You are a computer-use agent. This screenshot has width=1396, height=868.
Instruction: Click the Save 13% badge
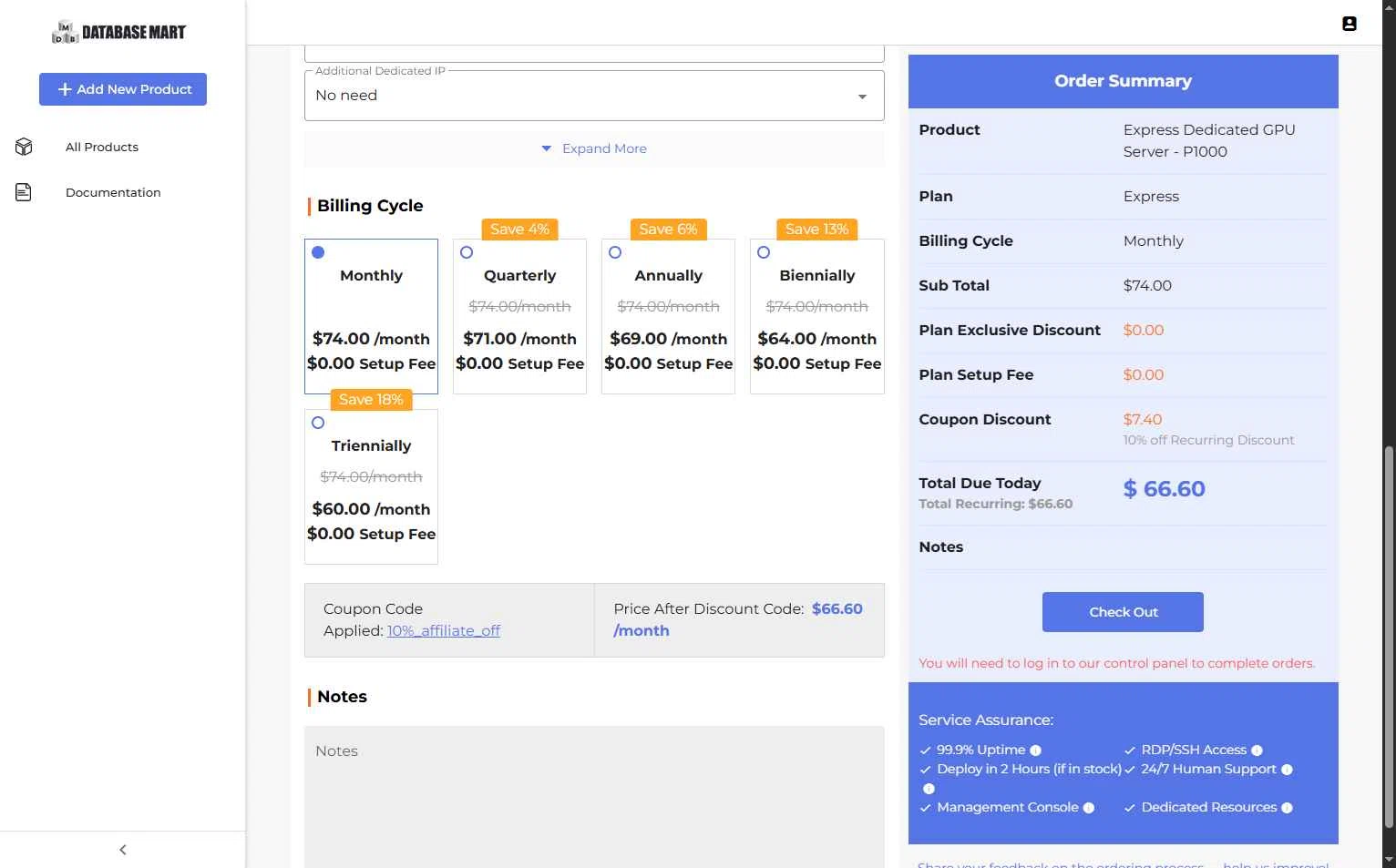[x=816, y=230]
